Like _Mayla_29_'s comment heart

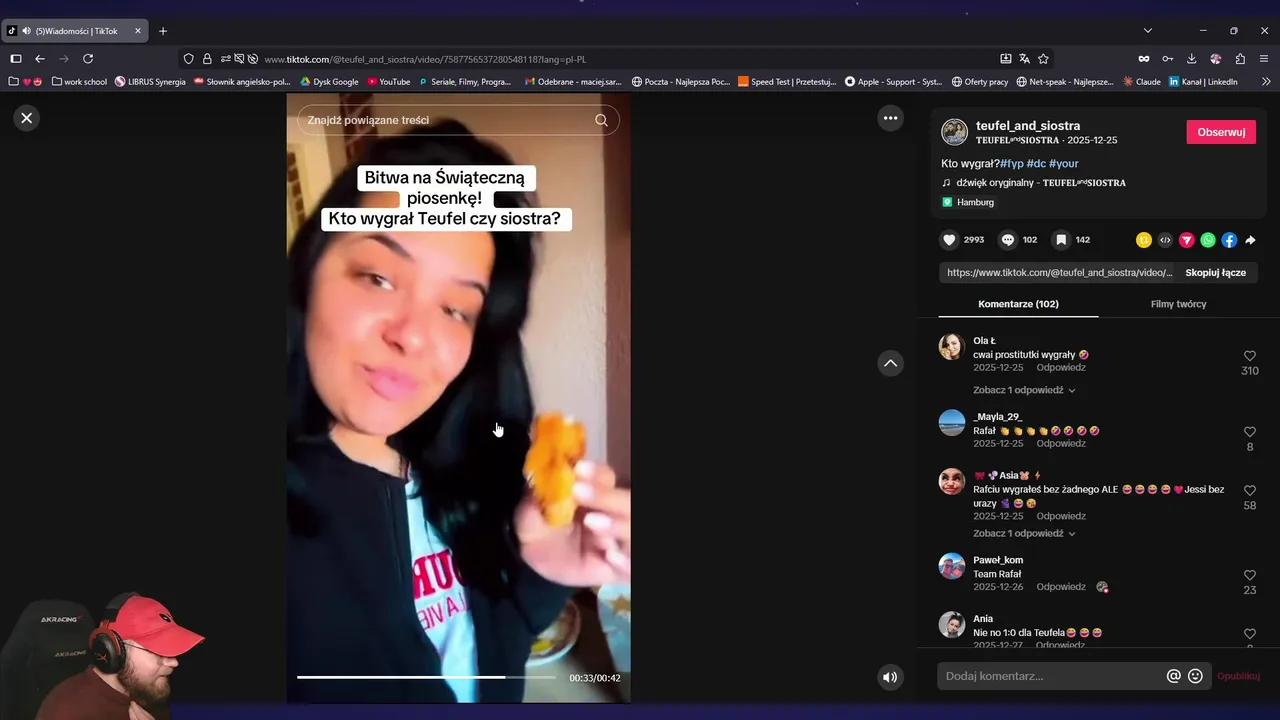(1249, 432)
